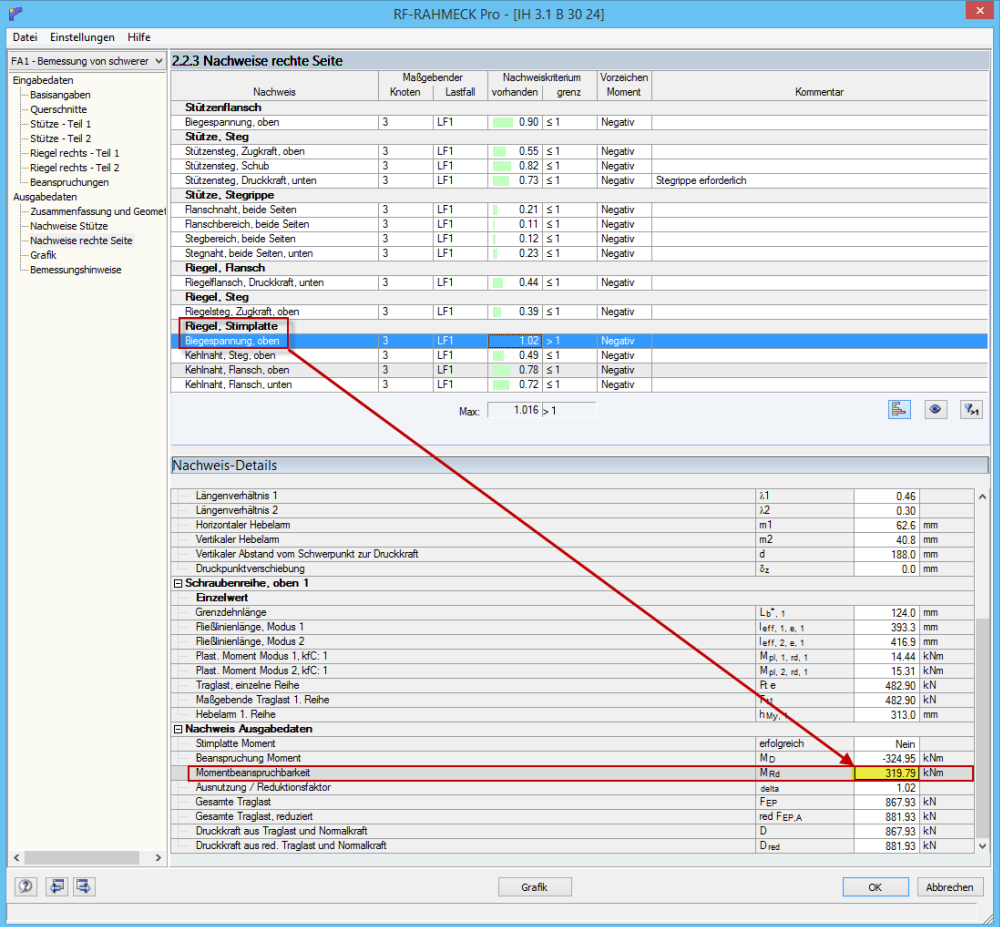Confirm the dialog with OK
Screen dimensions: 1000x927
pyautogui.click(x=875, y=886)
